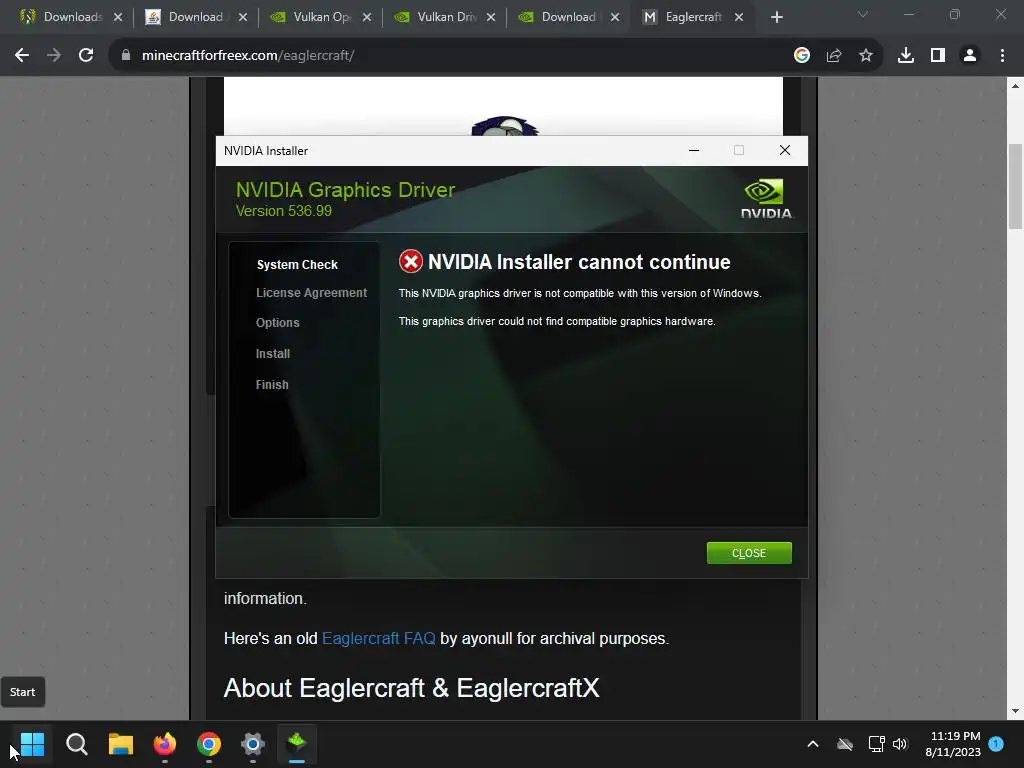Image resolution: width=1024 pixels, height=768 pixels.
Task: Click the Google icon in address bar
Action: pyautogui.click(x=802, y=56)
